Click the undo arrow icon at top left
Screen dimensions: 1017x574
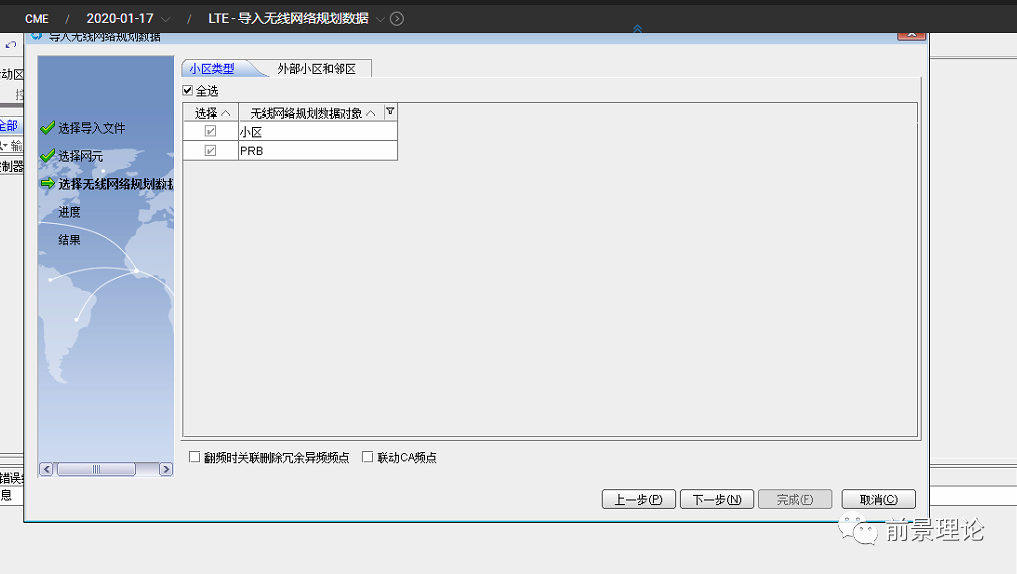[x=11, y=45]
